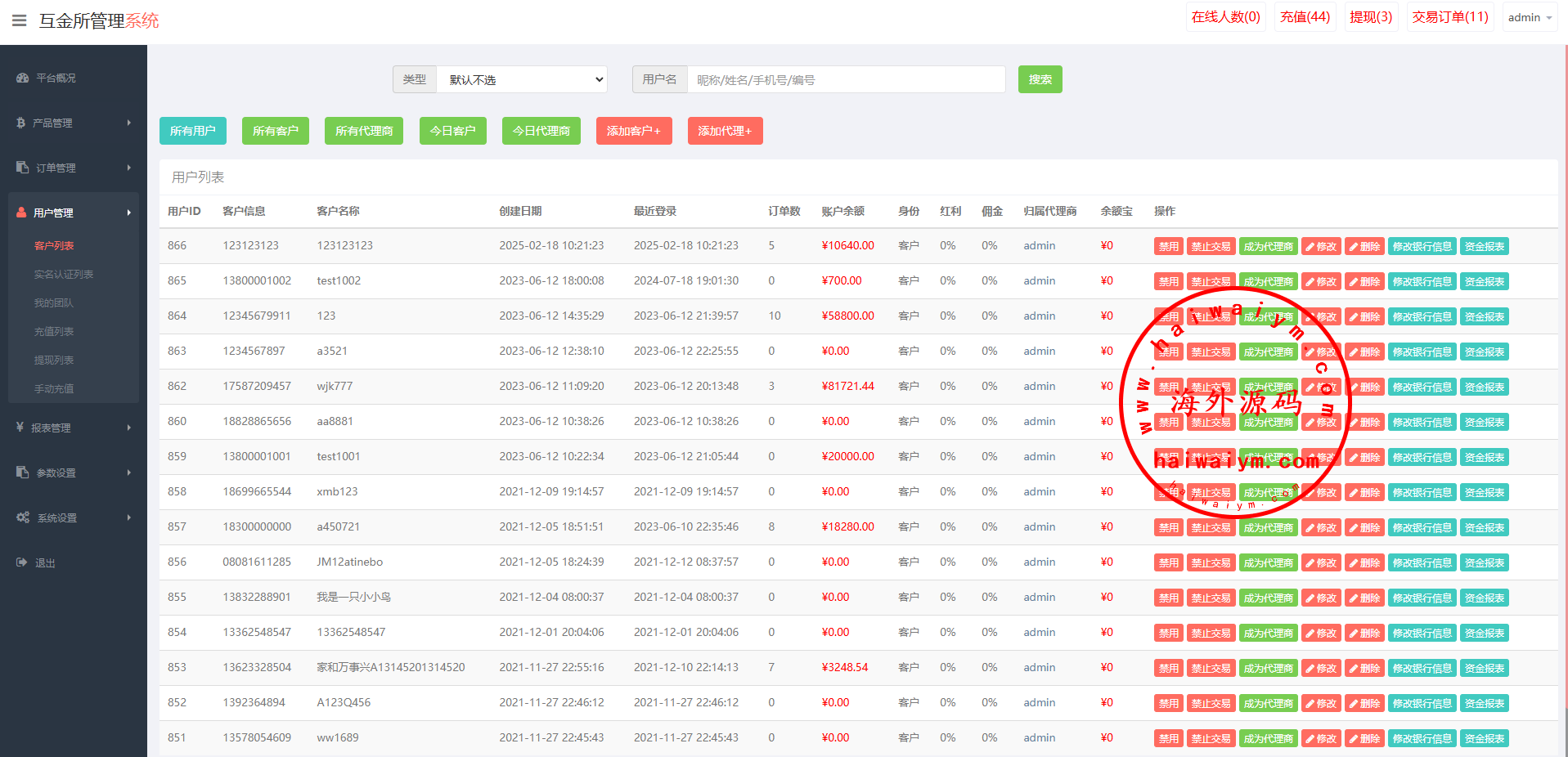This screenshot has width=1568, height=757.
Task: Open 充值(44) notification in header
Action: 1305,17
